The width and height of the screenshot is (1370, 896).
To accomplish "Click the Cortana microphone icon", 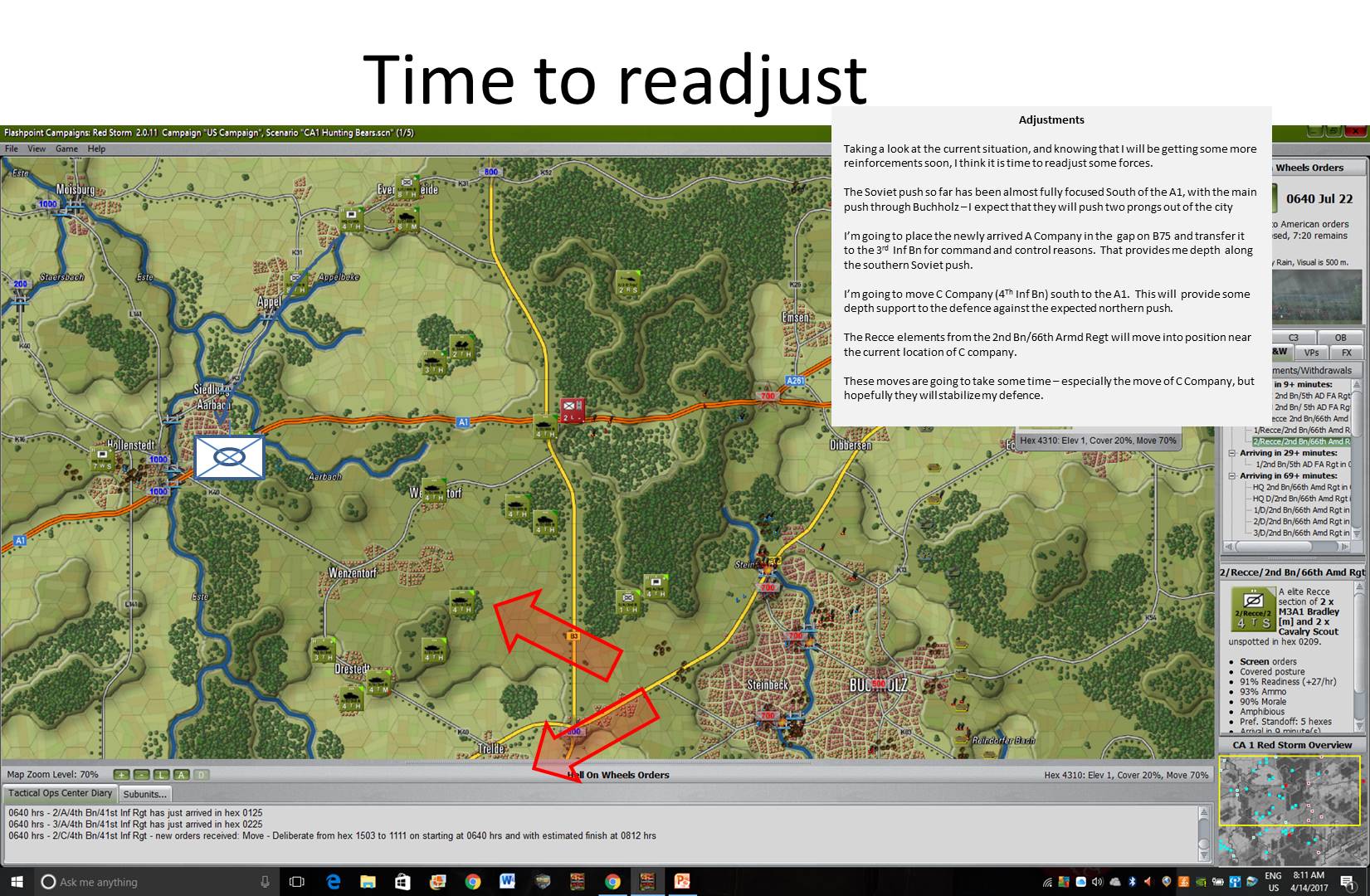I will [x=265, y=882].
